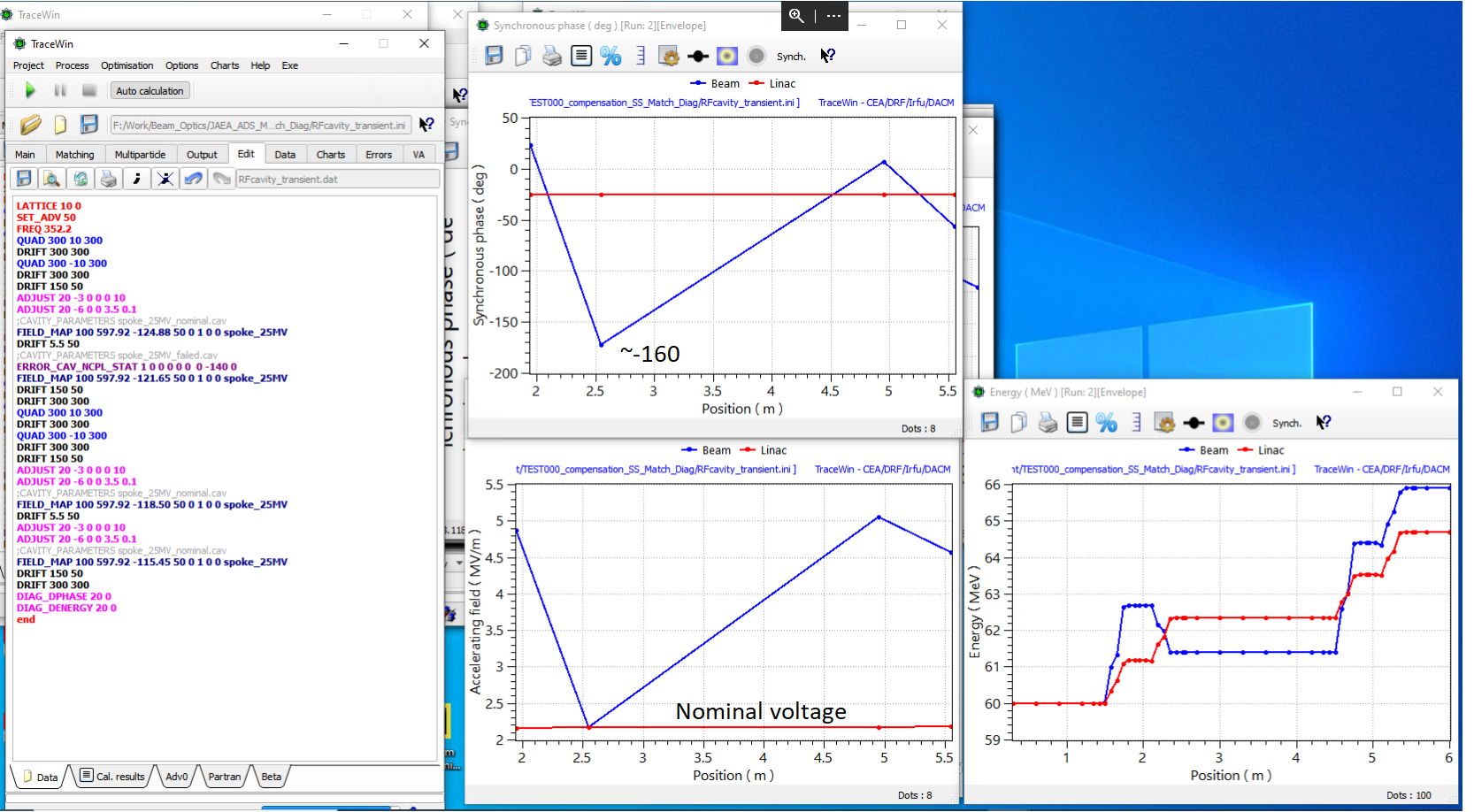Image resolution: width=1474 pixels, height=812 pixels.
Task: Click the ruler scale icon in Energy chart
Action: tap(1137, 423)
